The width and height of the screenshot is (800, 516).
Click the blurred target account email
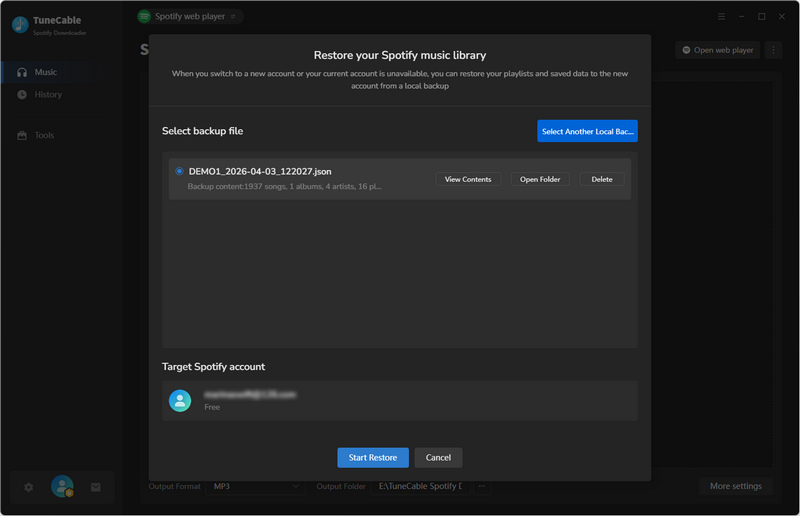[250, 395]
